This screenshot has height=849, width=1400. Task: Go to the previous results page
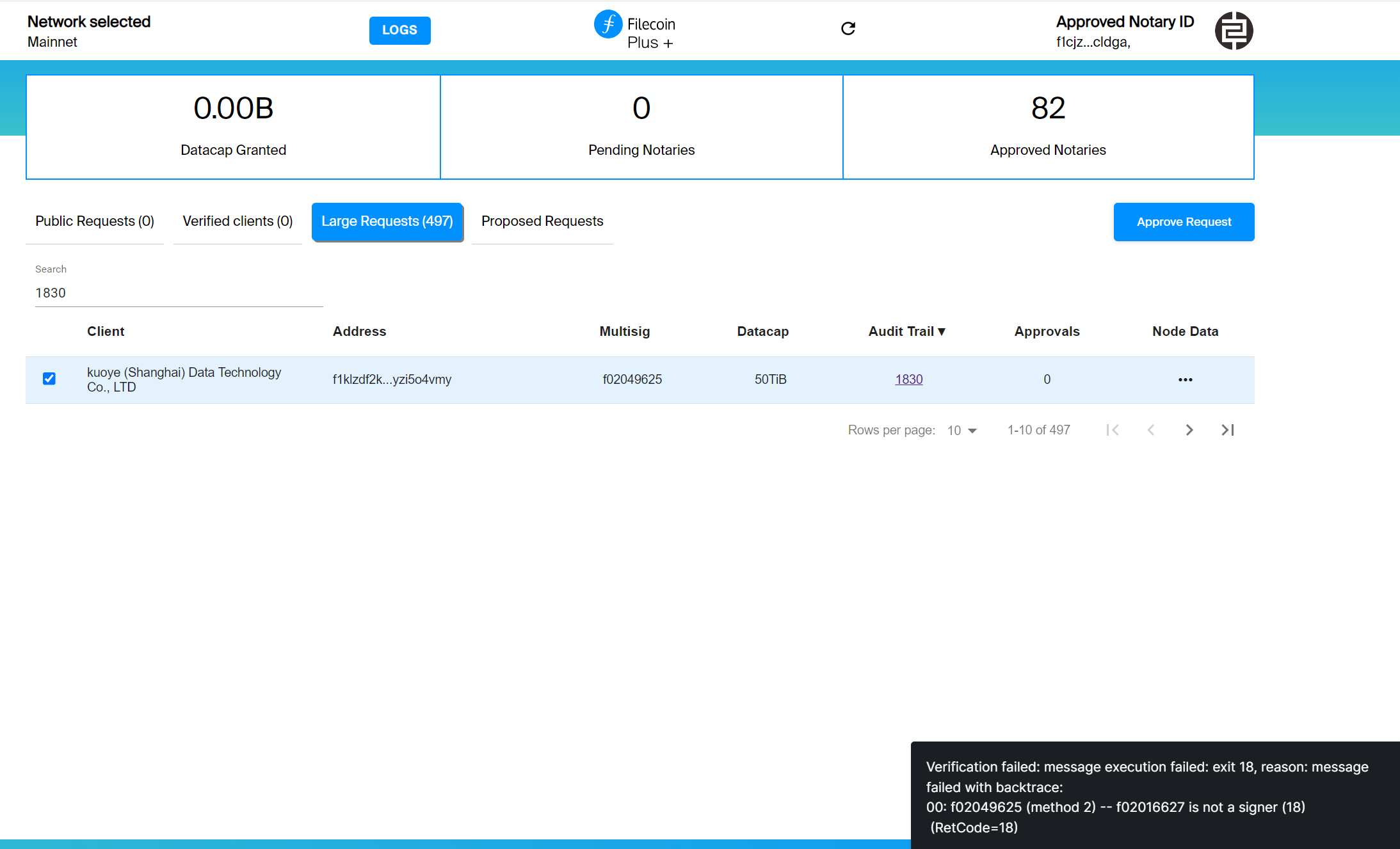[1152, 430]
